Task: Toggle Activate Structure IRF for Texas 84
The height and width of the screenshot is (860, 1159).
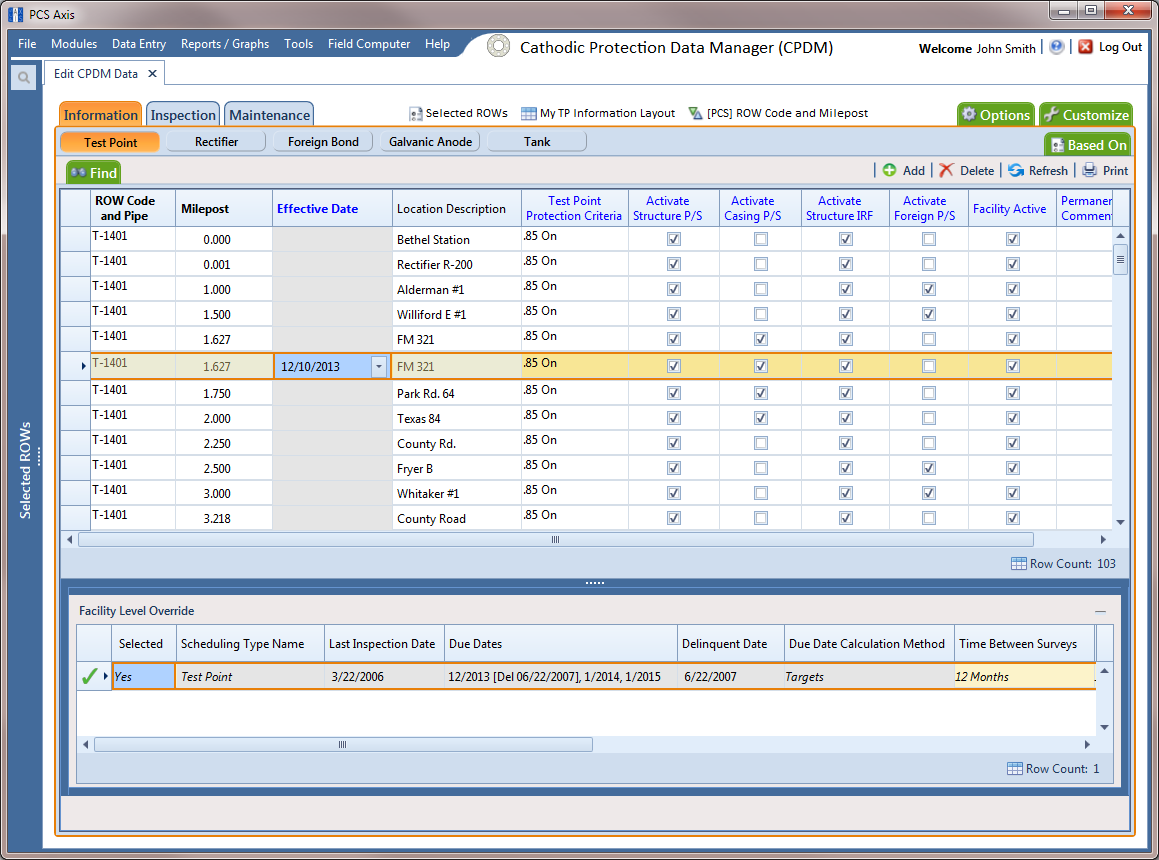Action: point(846,419)
